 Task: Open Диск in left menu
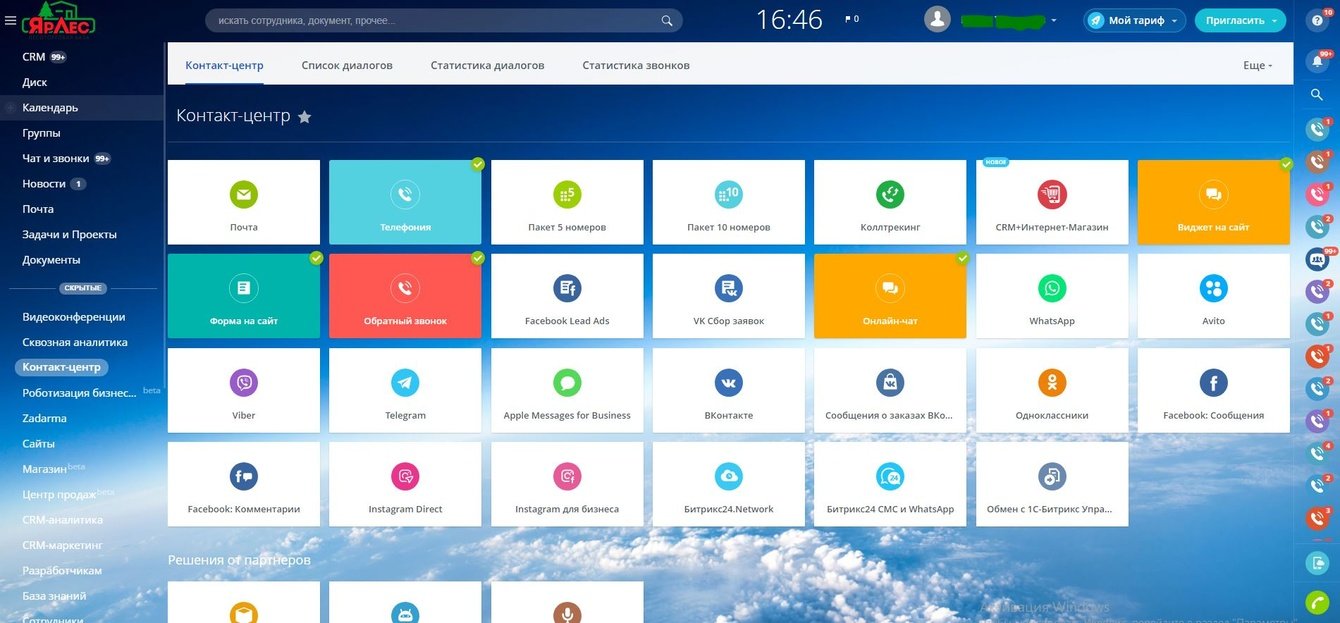point(35,82)
